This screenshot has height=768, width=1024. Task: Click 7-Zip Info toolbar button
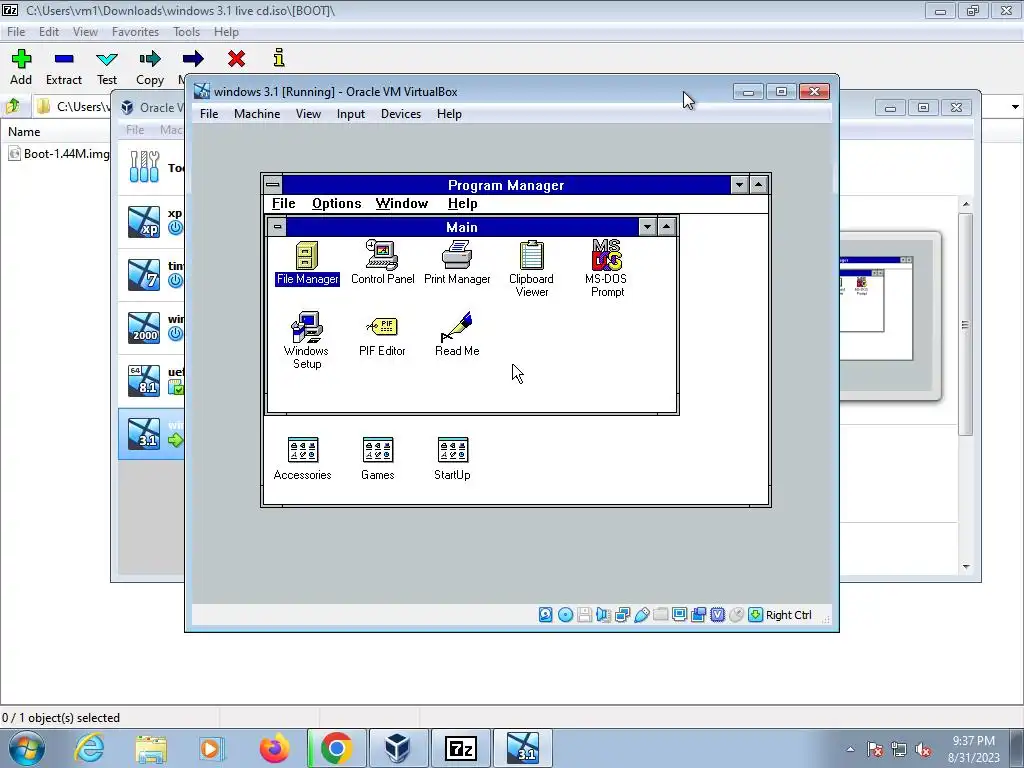click(279, 58)
